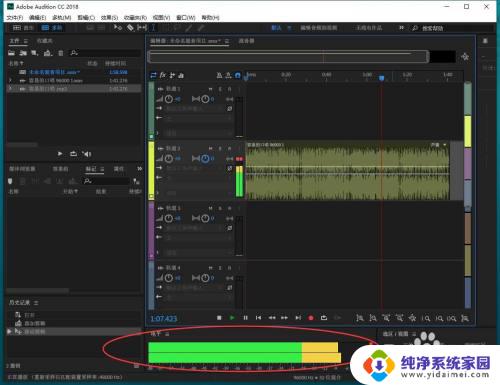
Task: Switch to Multitrack editor view
Action: [x=52, y=28]
